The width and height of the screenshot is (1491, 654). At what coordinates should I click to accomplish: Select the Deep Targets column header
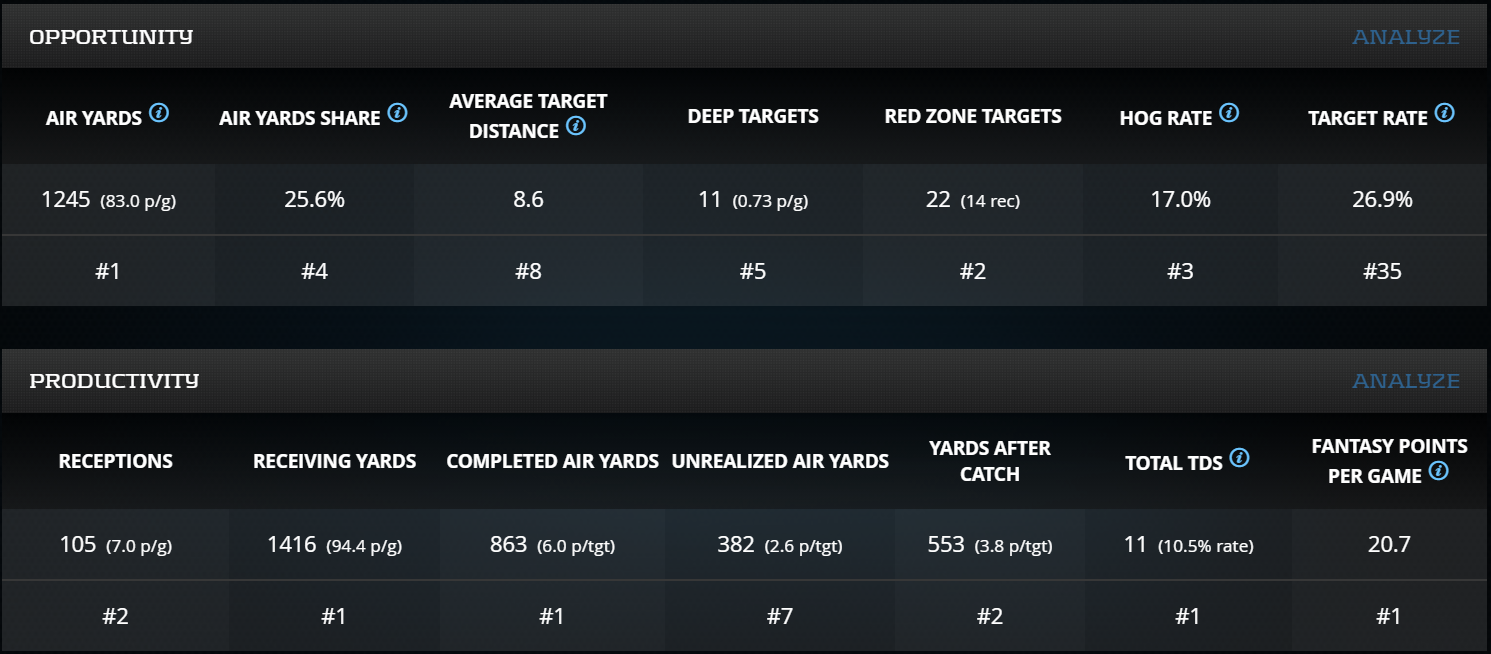point(753,117)
